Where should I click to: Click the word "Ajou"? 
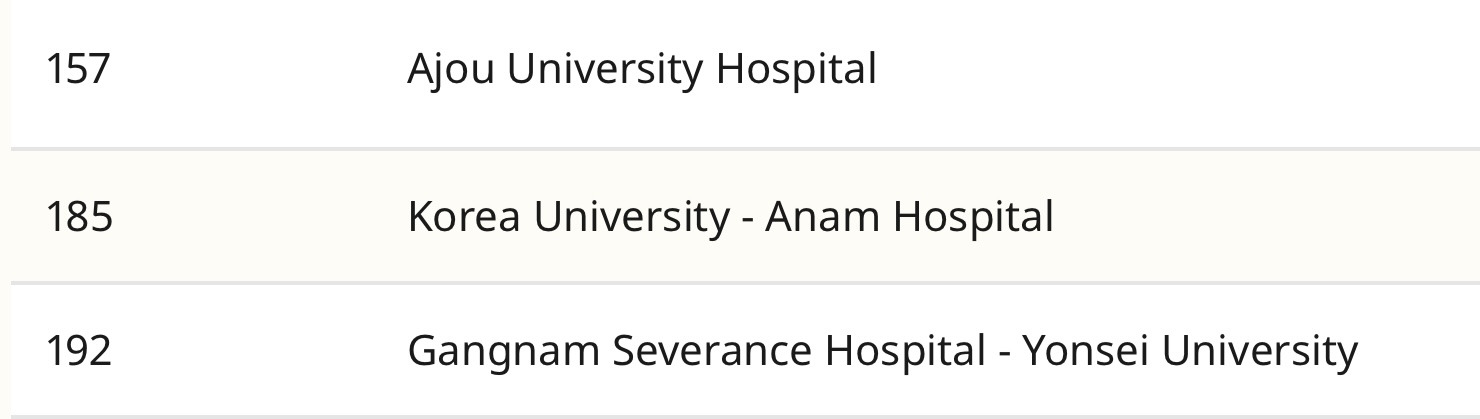pyautogui.click(x=450, y=70)
